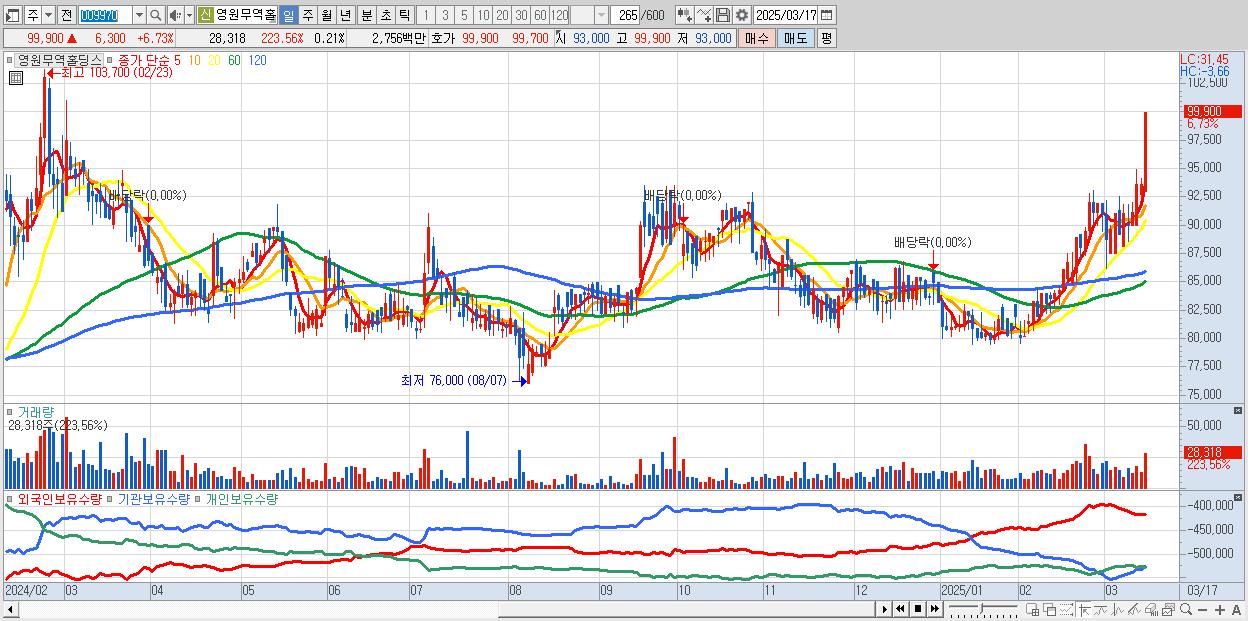Click the 매도 sell button
Image resolution: width=1248 pixels, height=621 pixels.
[x=796, y=38]
